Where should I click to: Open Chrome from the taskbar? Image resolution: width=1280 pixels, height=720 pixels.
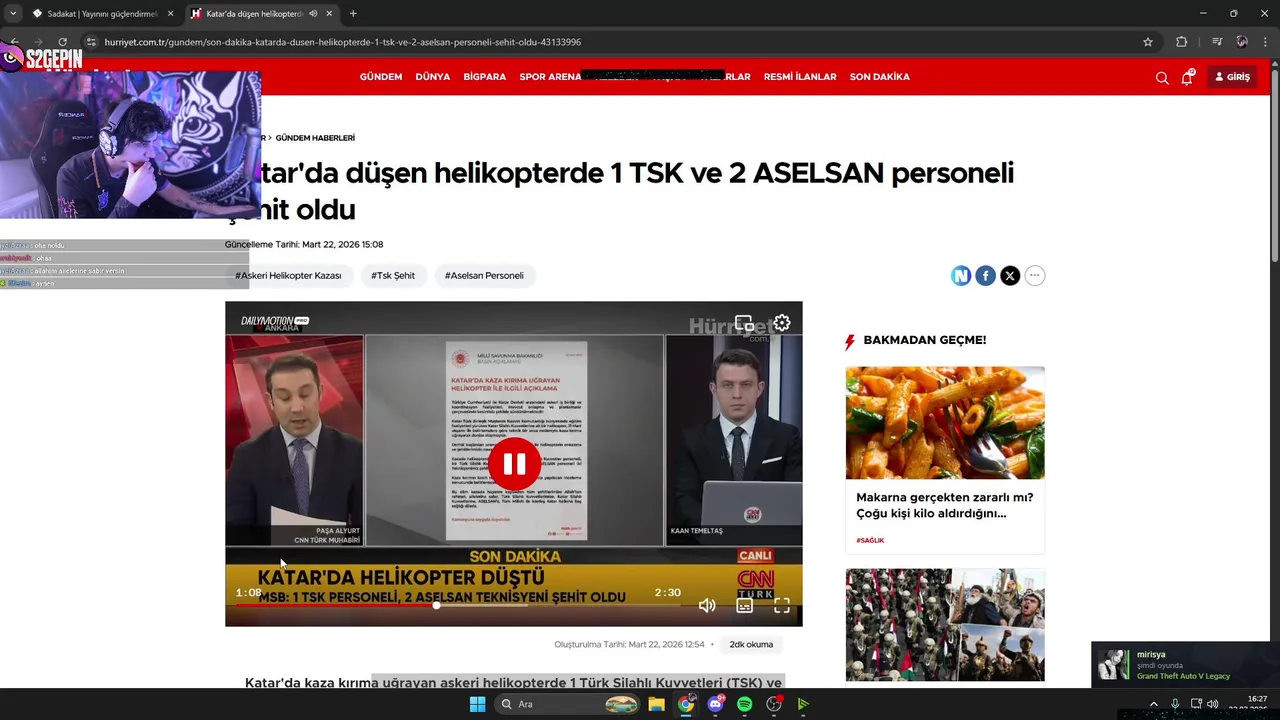coord(686,704)
